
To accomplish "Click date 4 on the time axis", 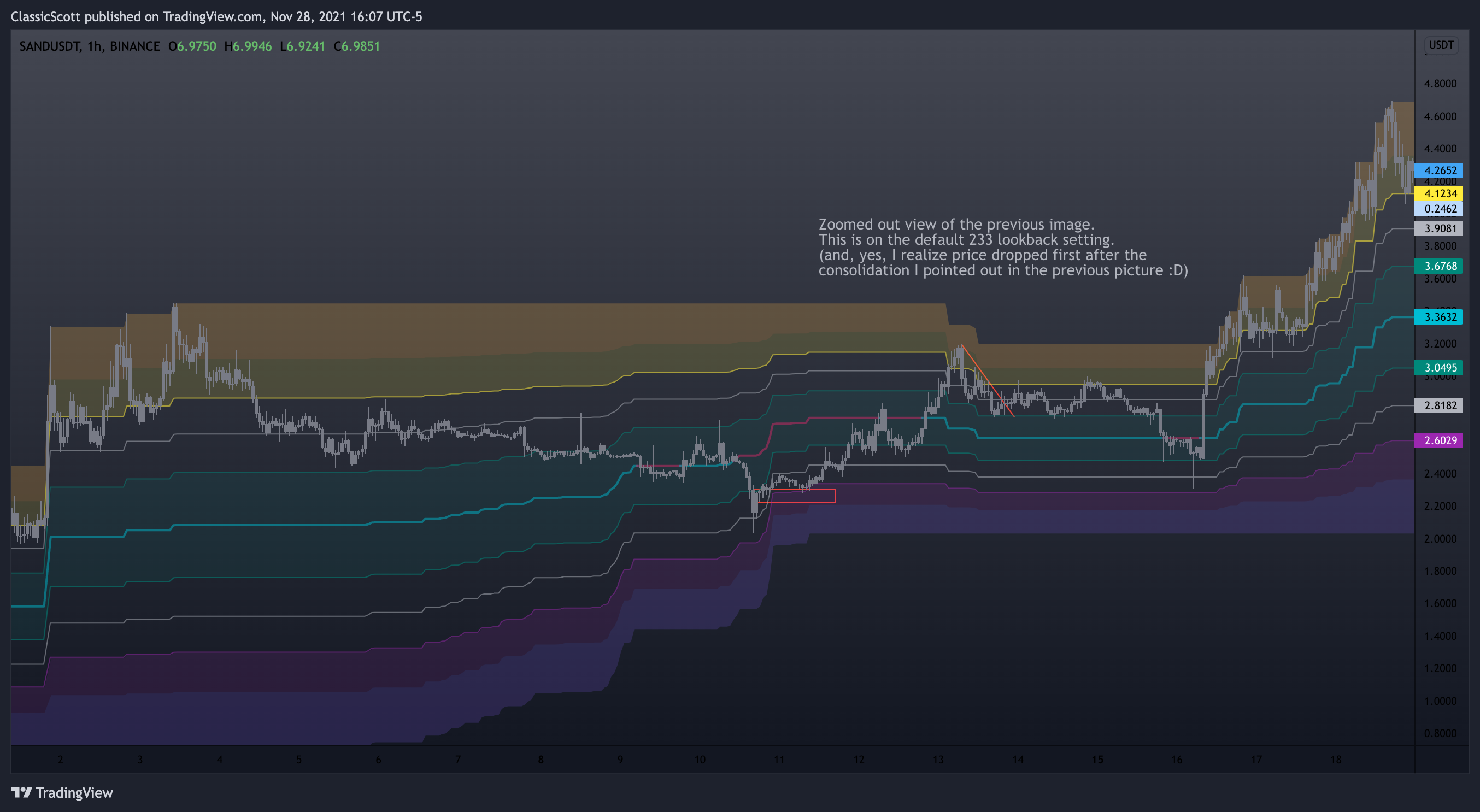I will 220,759.
